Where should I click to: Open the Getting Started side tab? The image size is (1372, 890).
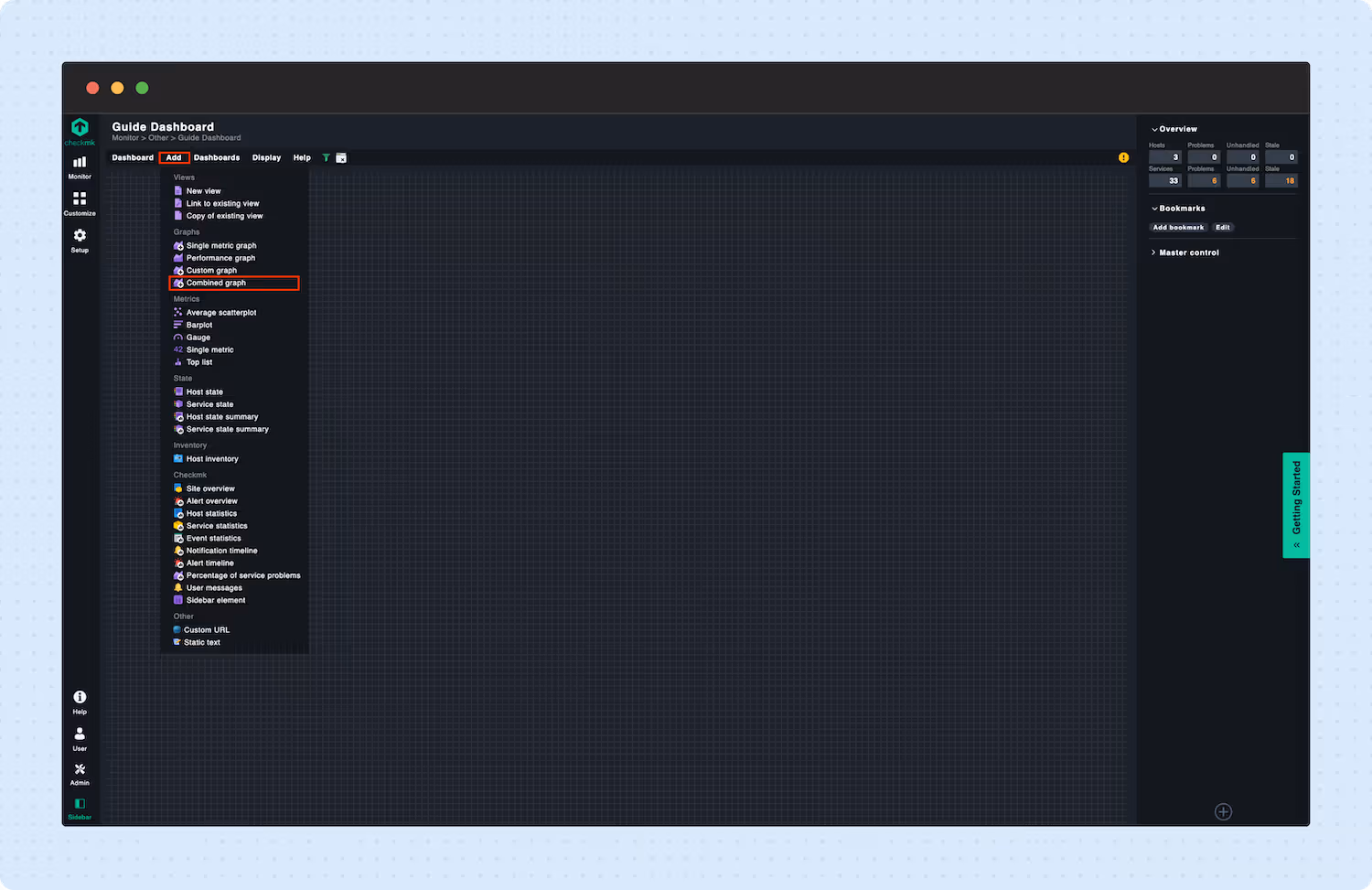1296,503
